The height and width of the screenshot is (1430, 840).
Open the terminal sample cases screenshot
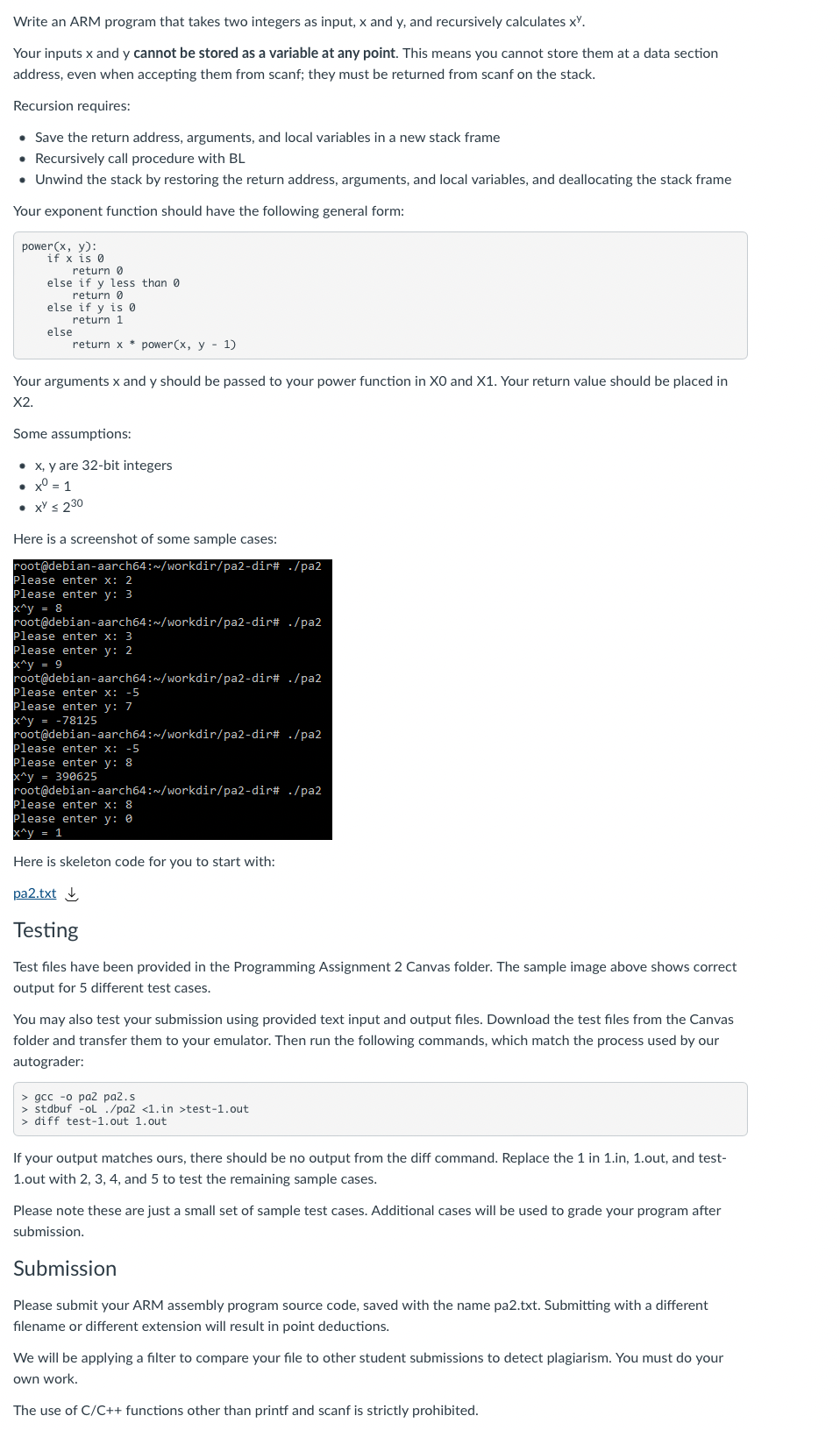coord(173,700)
